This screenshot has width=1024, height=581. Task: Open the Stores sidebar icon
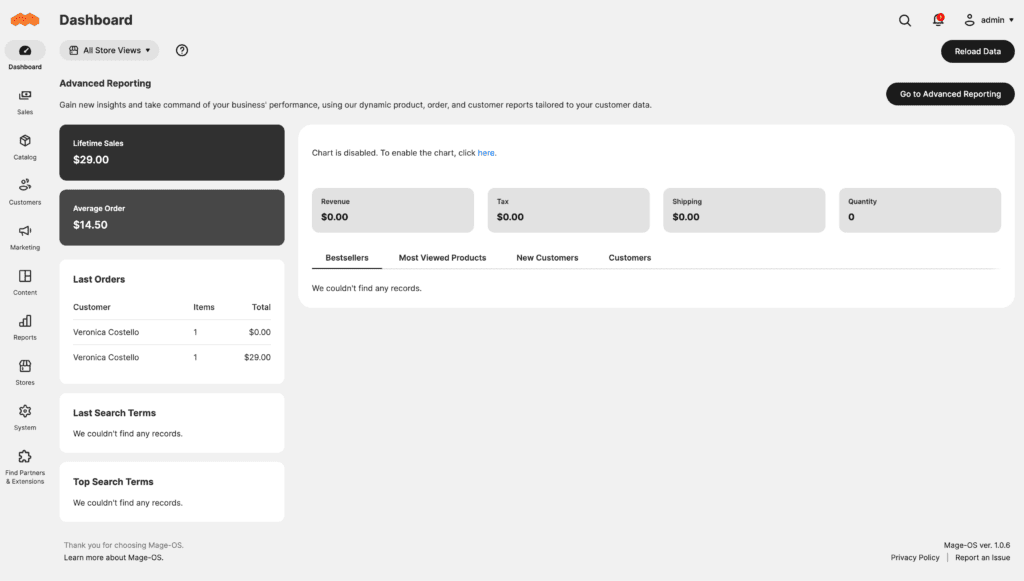pos(25,372)
